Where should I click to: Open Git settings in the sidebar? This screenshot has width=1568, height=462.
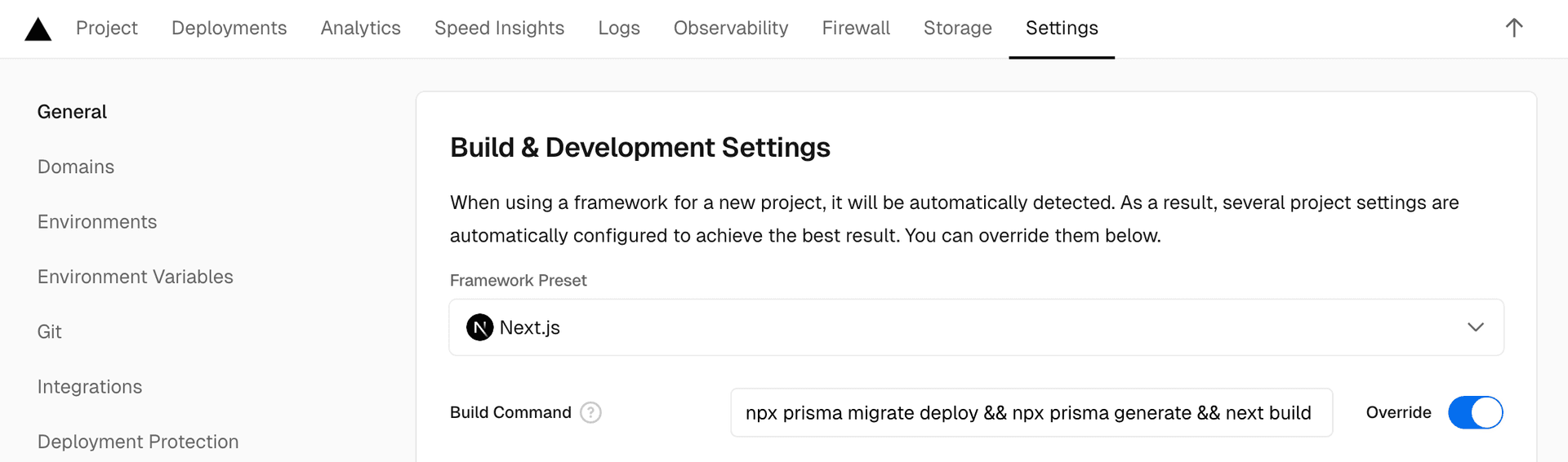pos(49,331)
